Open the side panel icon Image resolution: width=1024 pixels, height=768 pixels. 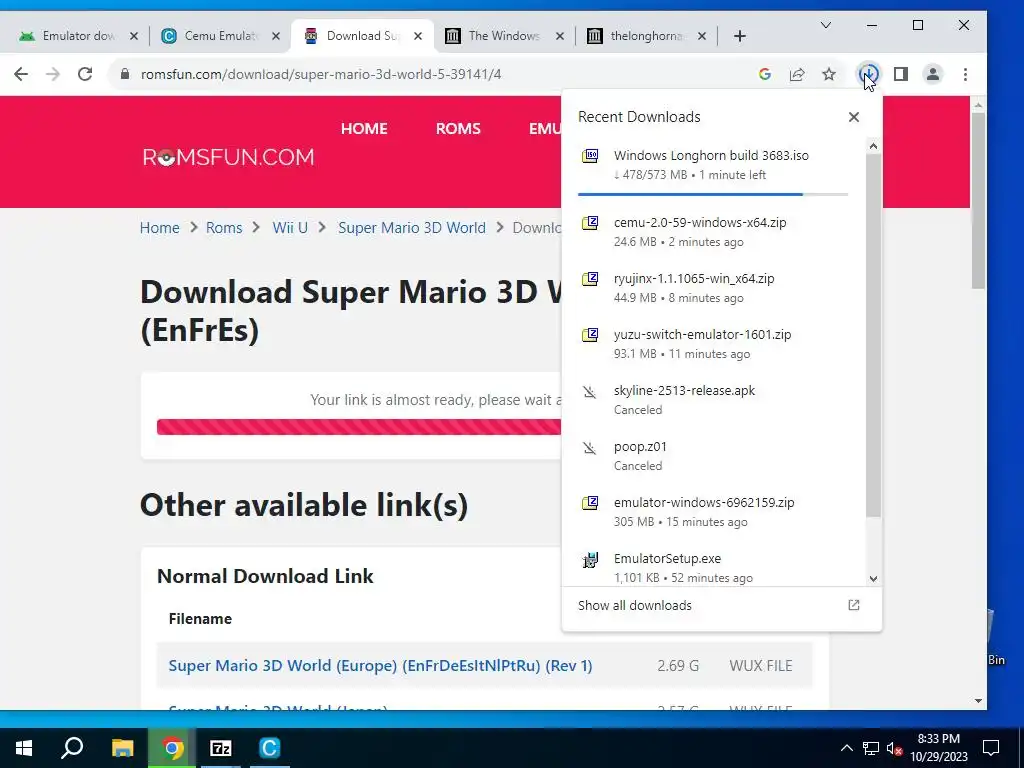coord(901,74)
